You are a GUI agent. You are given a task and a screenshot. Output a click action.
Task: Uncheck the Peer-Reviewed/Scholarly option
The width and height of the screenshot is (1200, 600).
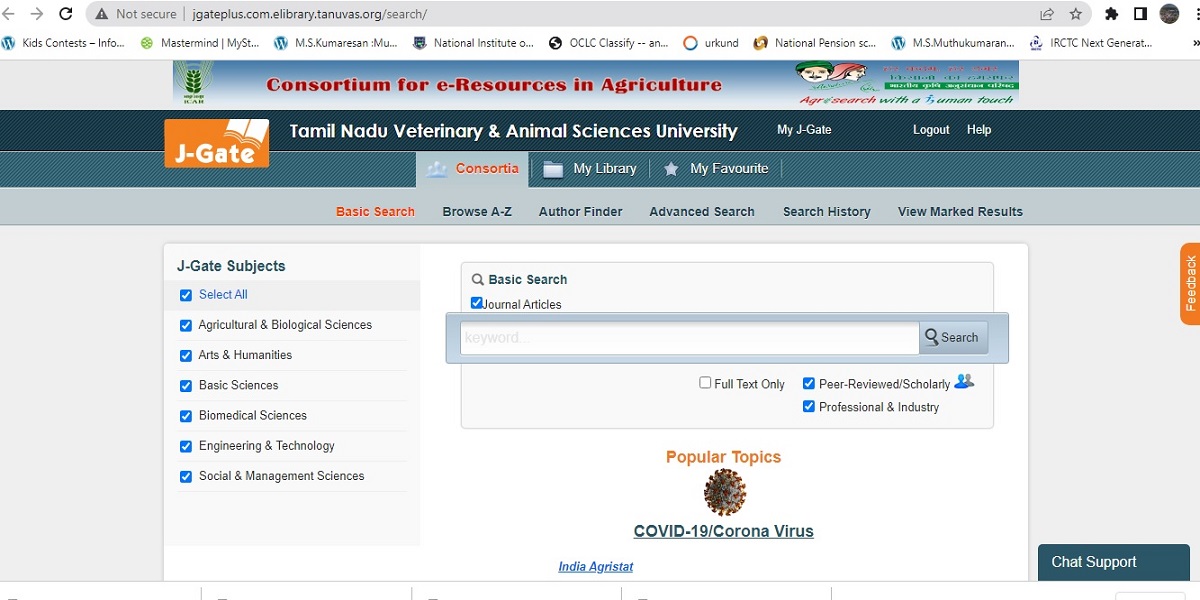point(809,383)
